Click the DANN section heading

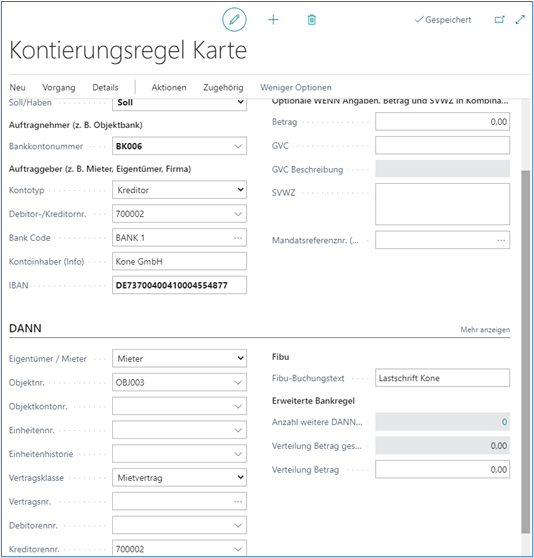tap(25, 328)
